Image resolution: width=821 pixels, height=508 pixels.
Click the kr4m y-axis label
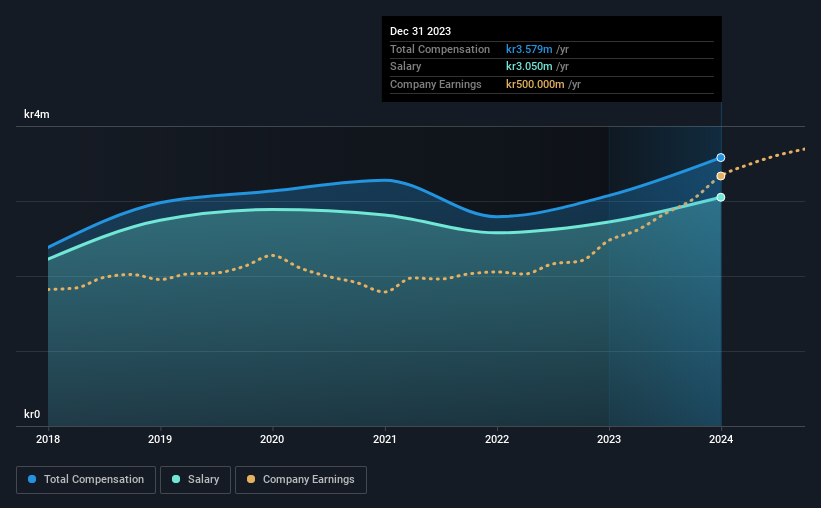tap(37, 114)
